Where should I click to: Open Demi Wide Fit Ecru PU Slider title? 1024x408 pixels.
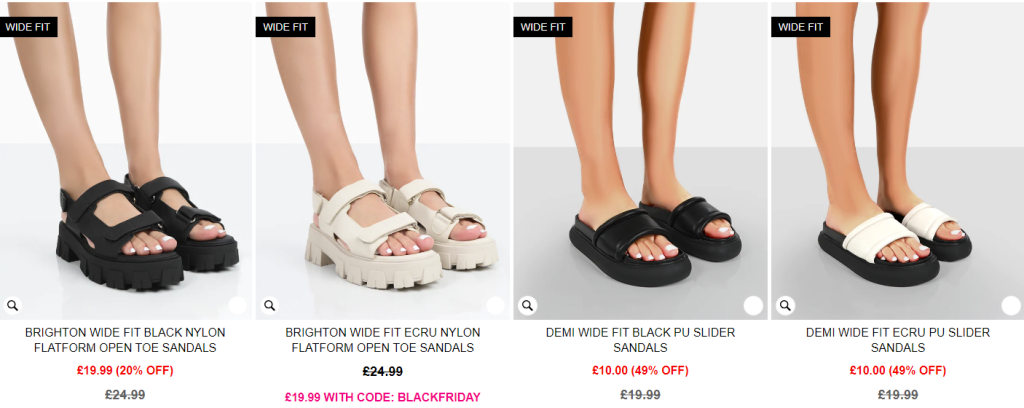898,340
